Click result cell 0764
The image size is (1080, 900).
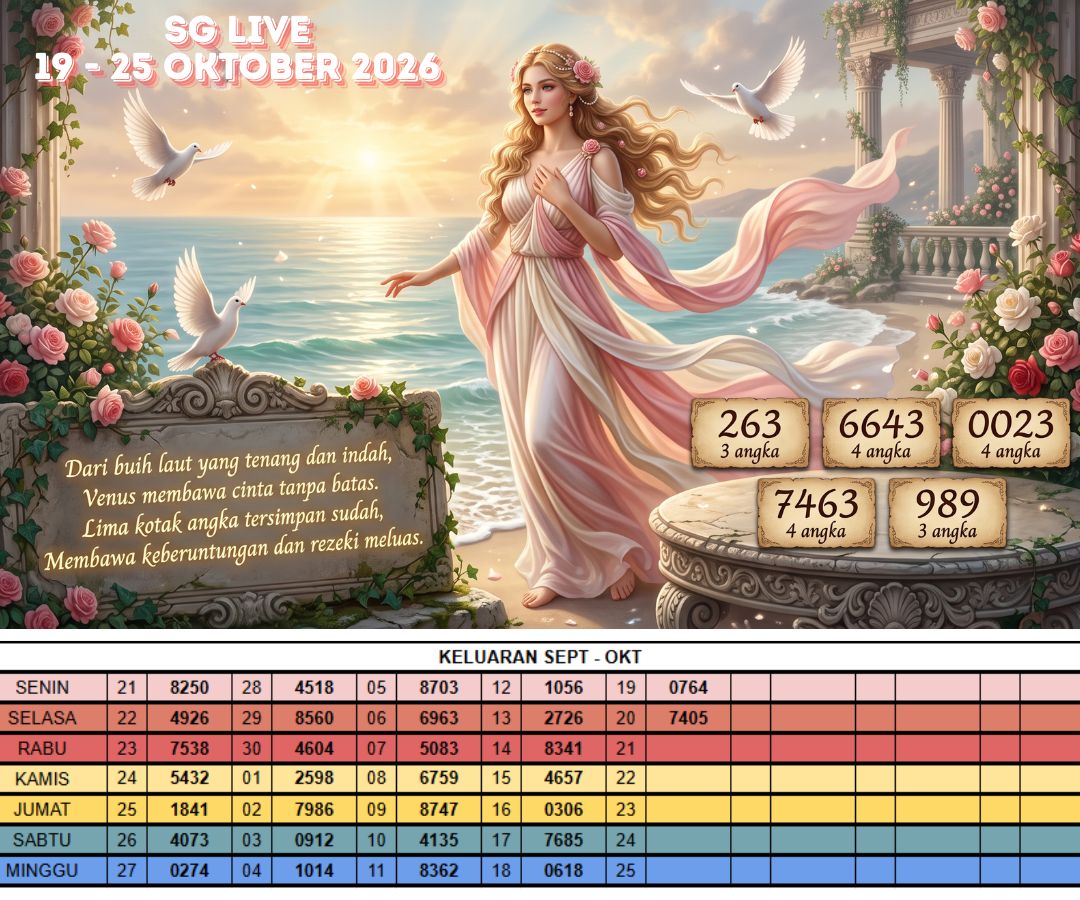pyautogui.click(x=688, y=687)
